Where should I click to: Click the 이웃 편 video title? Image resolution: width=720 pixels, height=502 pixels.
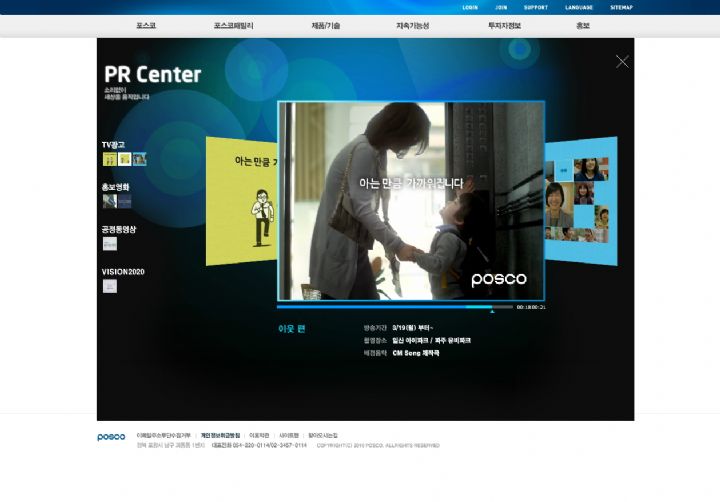292,329
